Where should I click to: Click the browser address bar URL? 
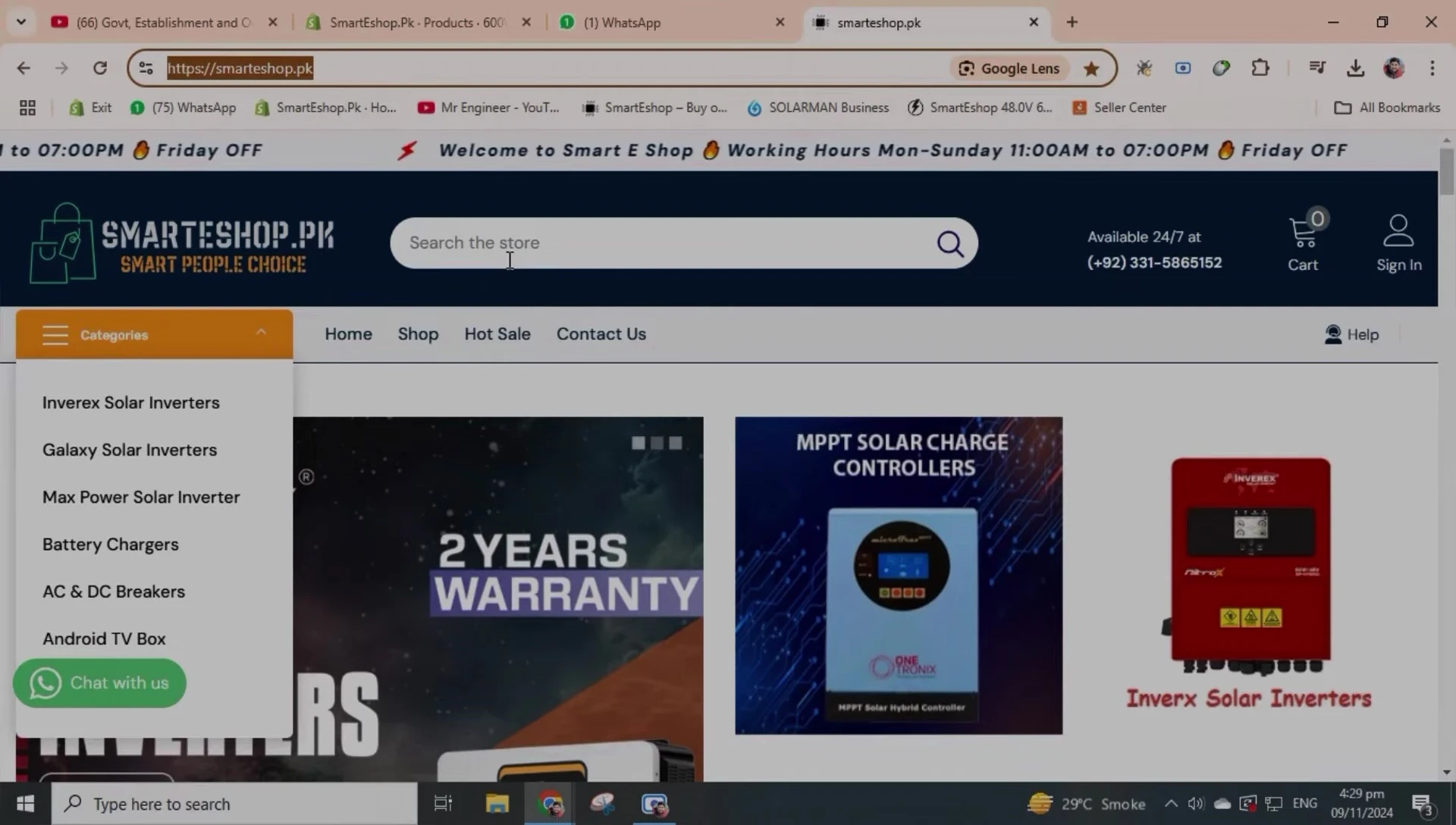coord(240,68)
